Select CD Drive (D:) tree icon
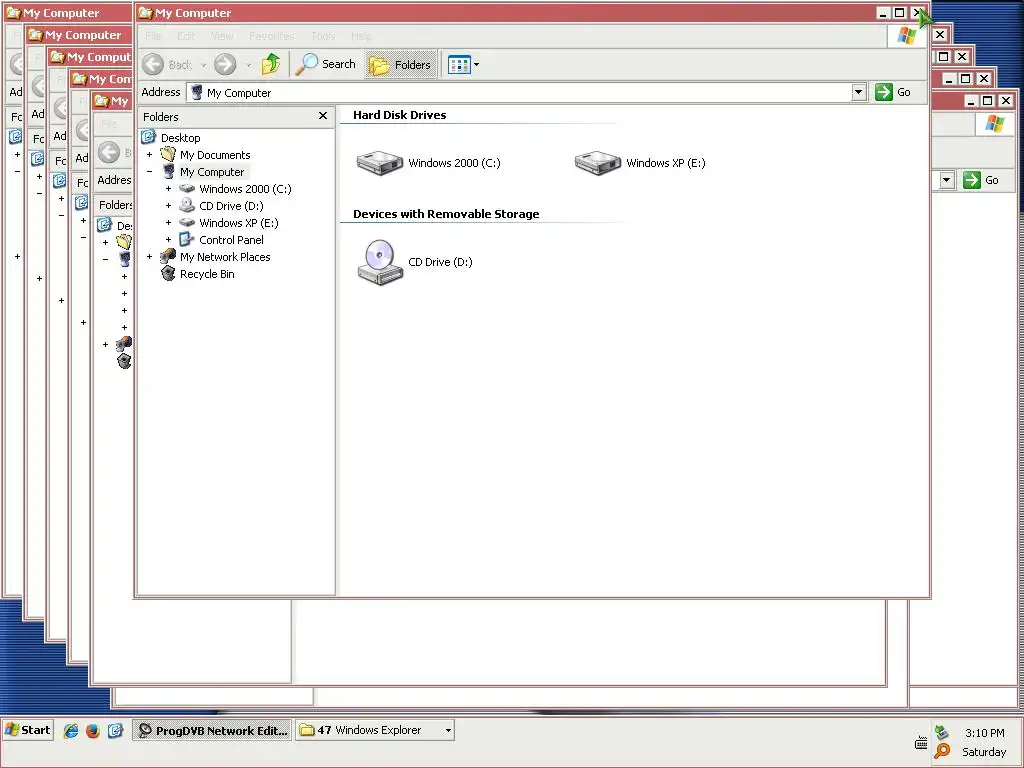 187,206
